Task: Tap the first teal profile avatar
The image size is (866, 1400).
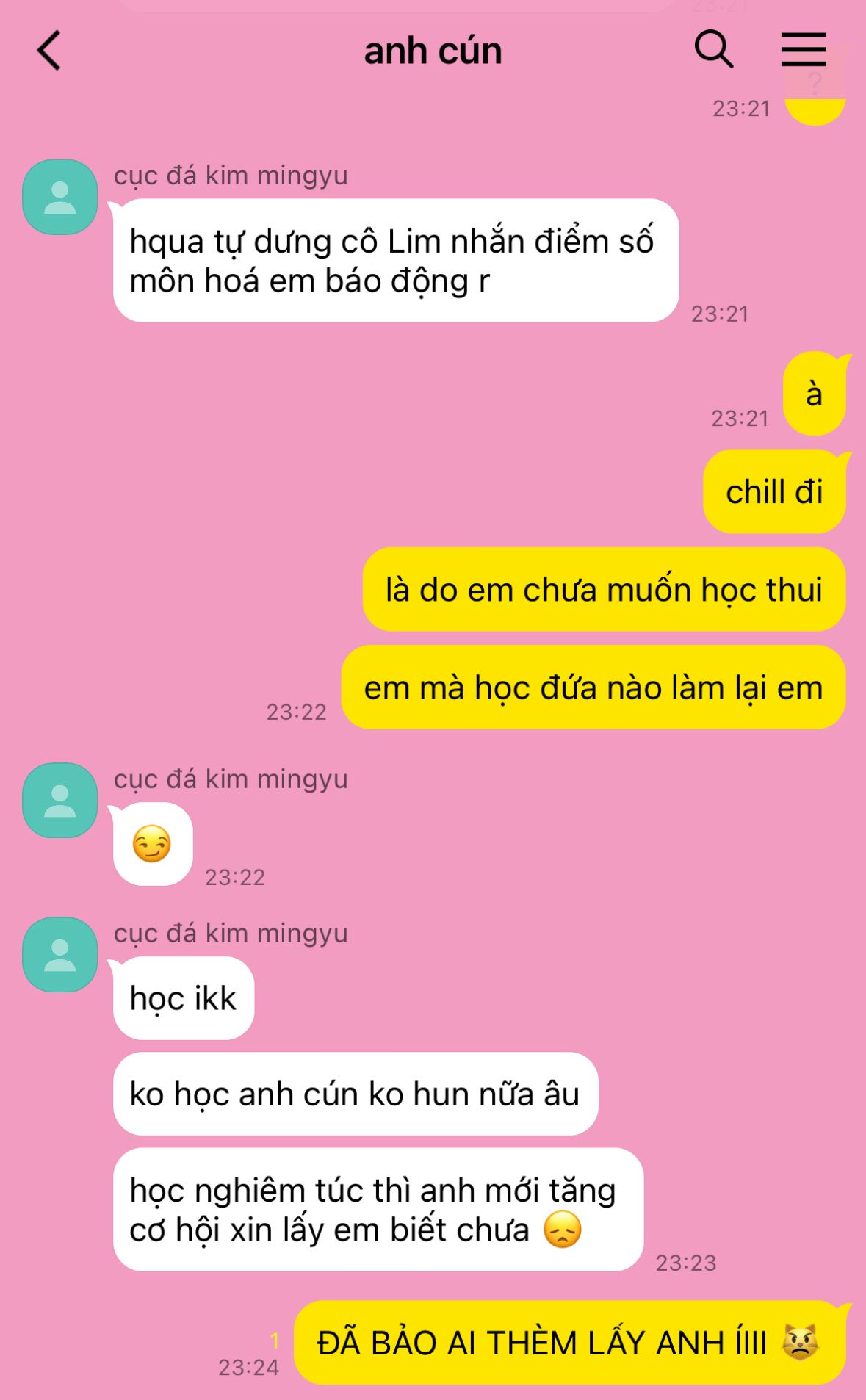Action: 60,197
